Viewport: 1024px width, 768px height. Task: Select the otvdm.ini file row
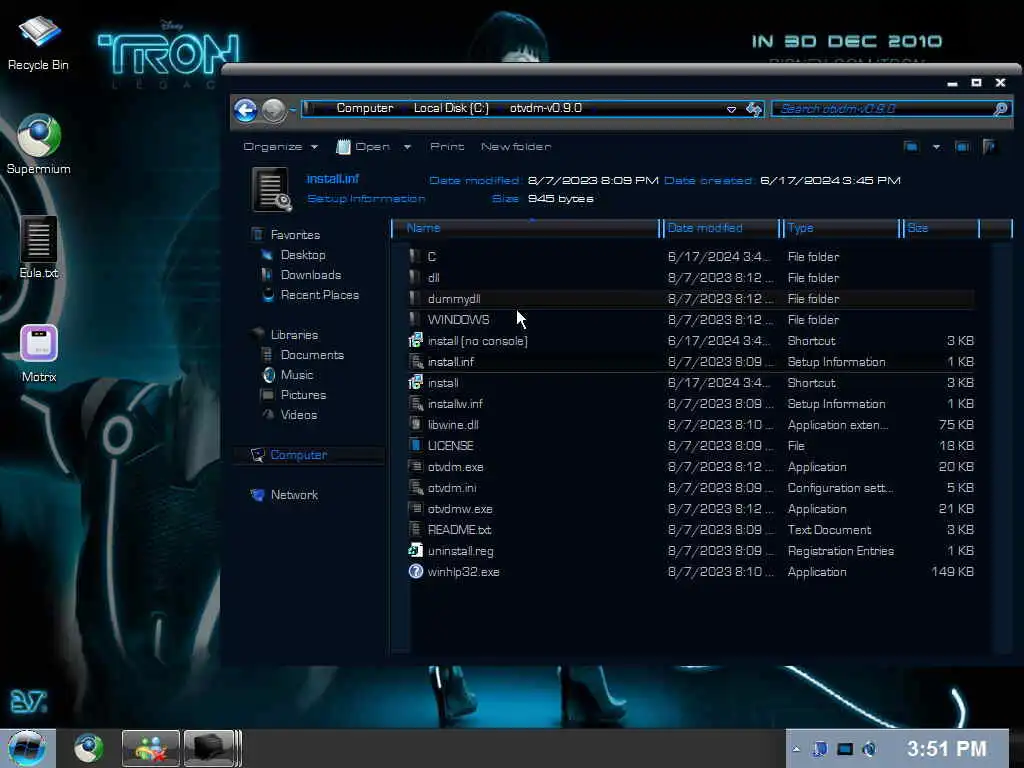(690, 487)
